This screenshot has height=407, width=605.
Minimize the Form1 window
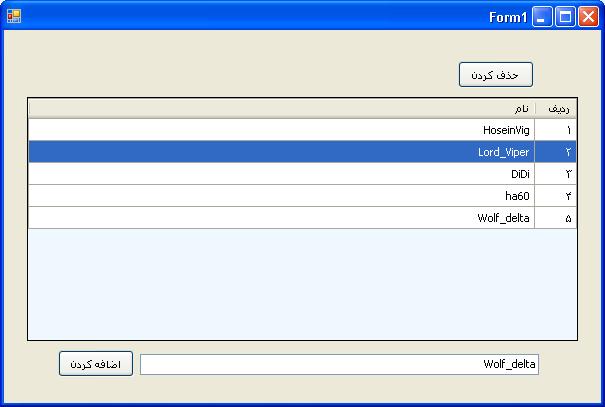click(x=542, y=17)
